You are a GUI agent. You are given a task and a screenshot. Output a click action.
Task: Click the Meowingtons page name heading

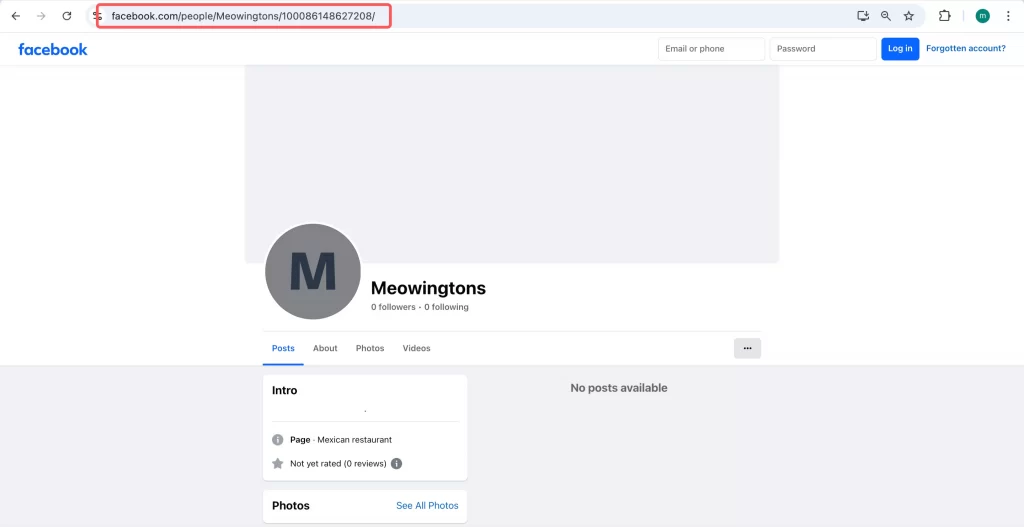[x=428, y=288]
